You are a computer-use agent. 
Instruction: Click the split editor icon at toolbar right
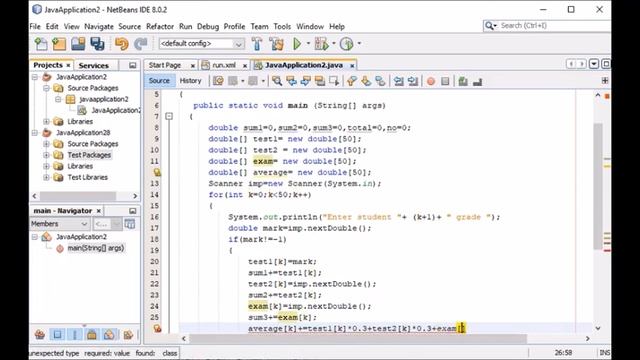pyautogui.click(x=605, y=81)
